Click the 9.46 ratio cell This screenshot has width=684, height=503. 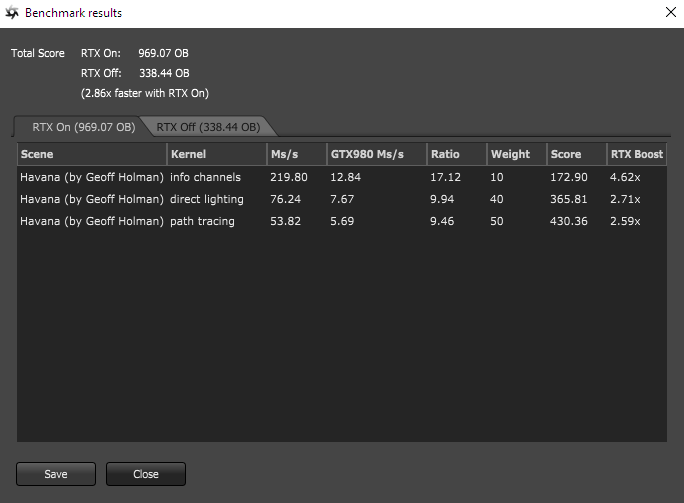click(x=442, y=221)
